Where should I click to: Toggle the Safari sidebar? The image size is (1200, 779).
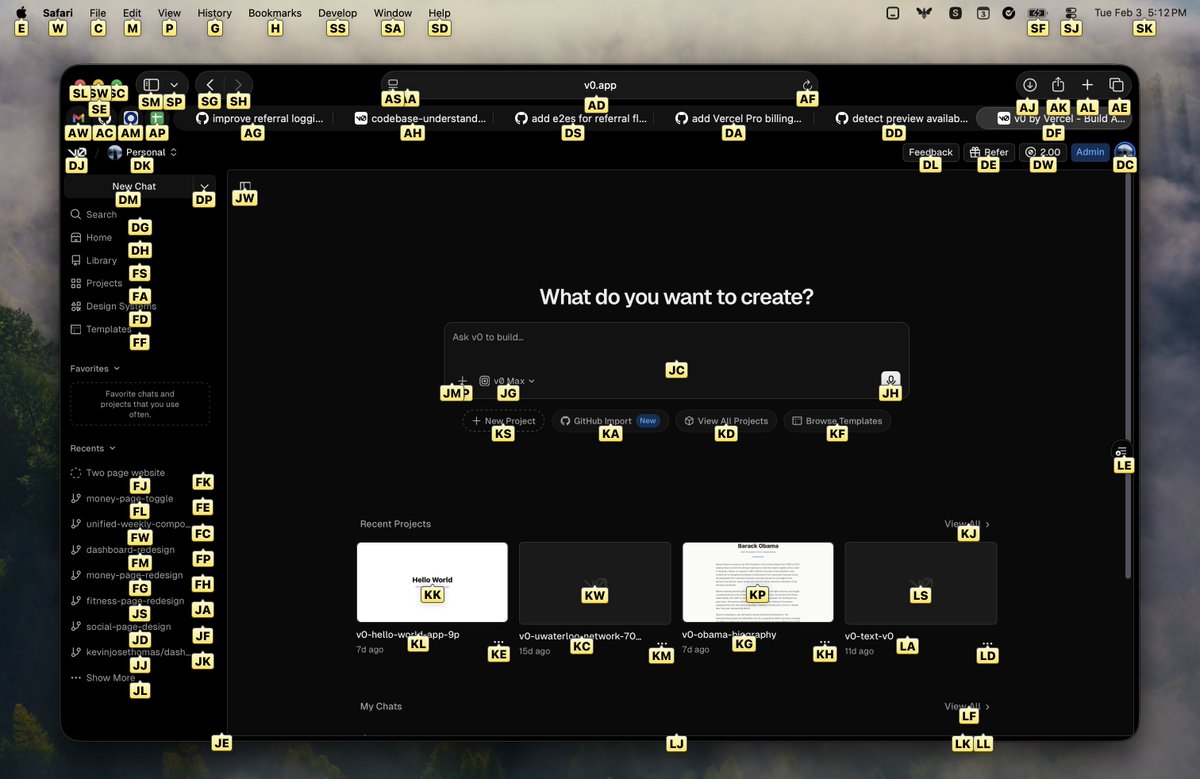click(151, 85)
